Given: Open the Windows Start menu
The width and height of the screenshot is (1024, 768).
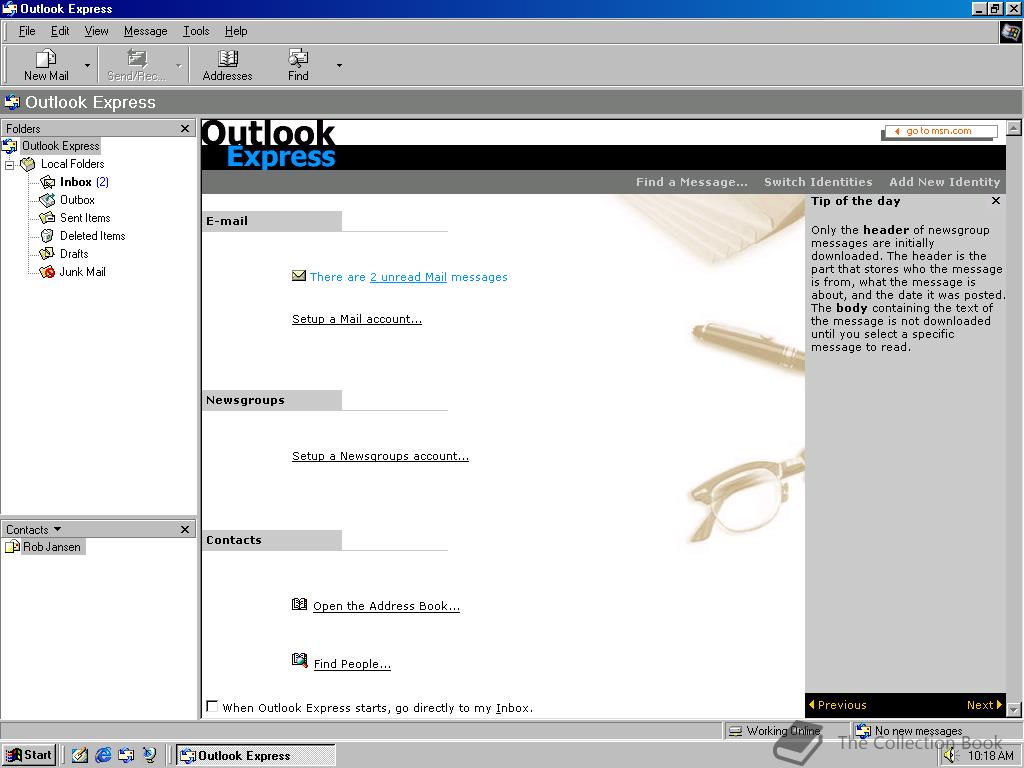Looking at the screenshot, I should [x=29, y=755].
